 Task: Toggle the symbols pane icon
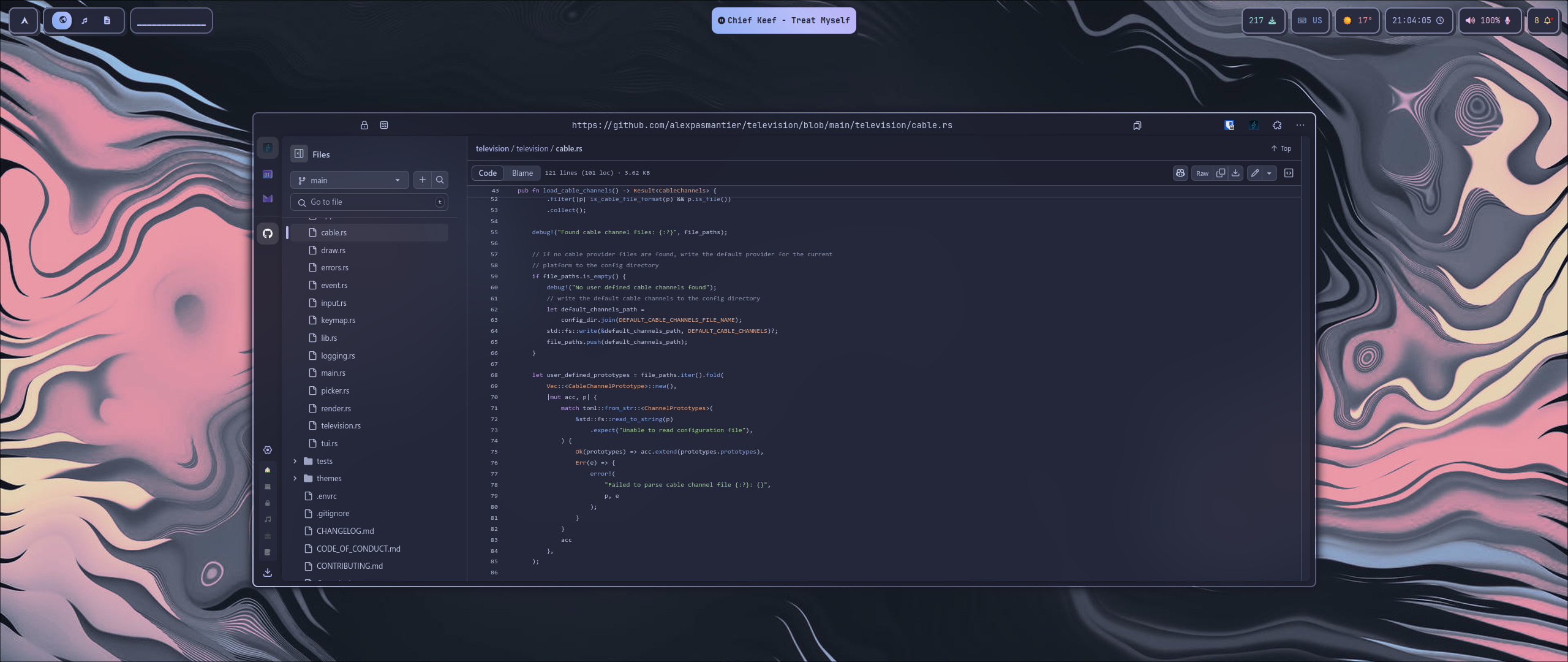tap(1289, 173)
